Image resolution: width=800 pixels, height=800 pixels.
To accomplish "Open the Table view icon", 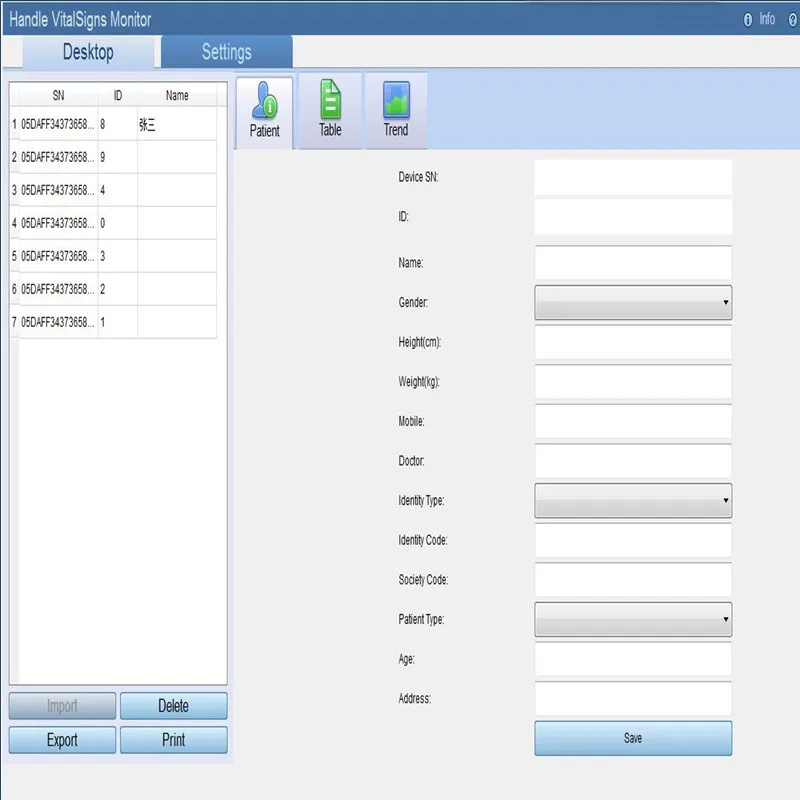I will (330, 110).
